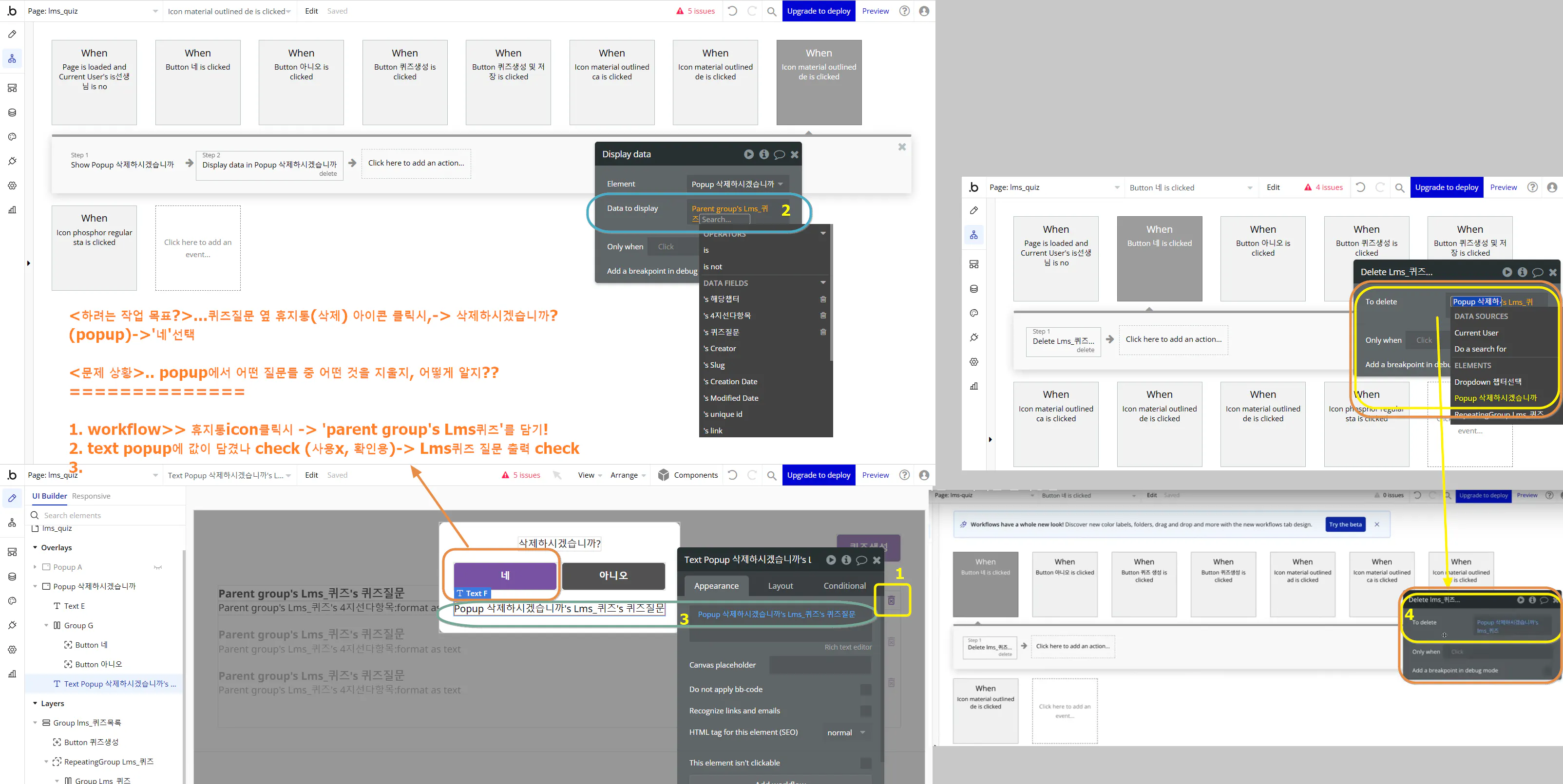Open Workflow tab icon in UI Builder window sidebar
The height and width of the screenshot is (784, 1563).
point(12,523)
